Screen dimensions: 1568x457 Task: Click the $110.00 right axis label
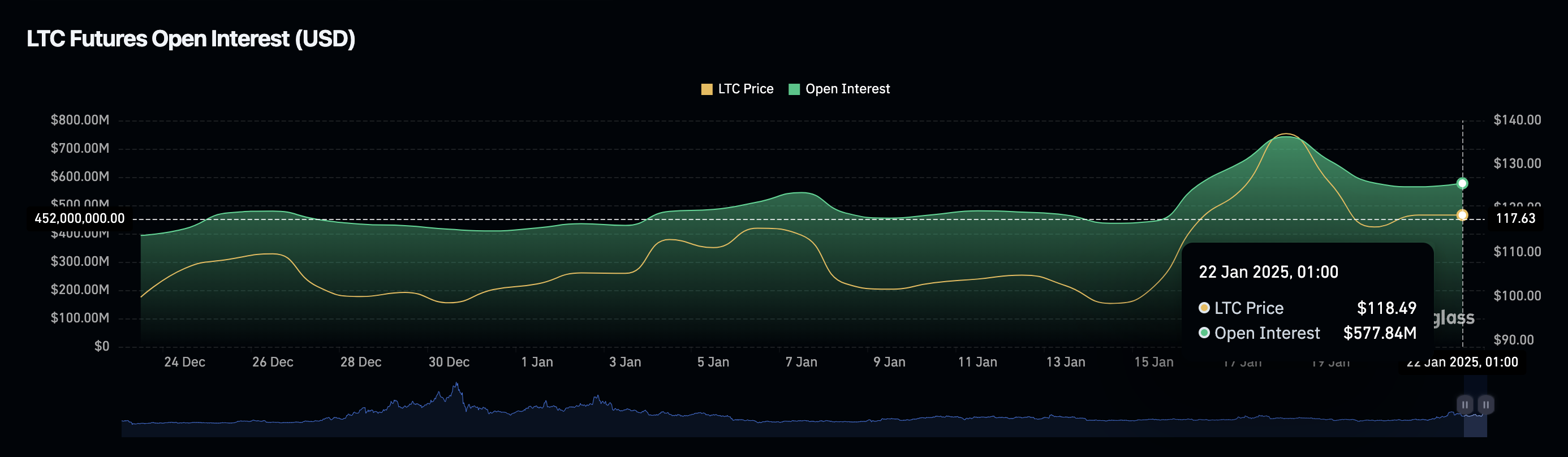(1518, 252)
